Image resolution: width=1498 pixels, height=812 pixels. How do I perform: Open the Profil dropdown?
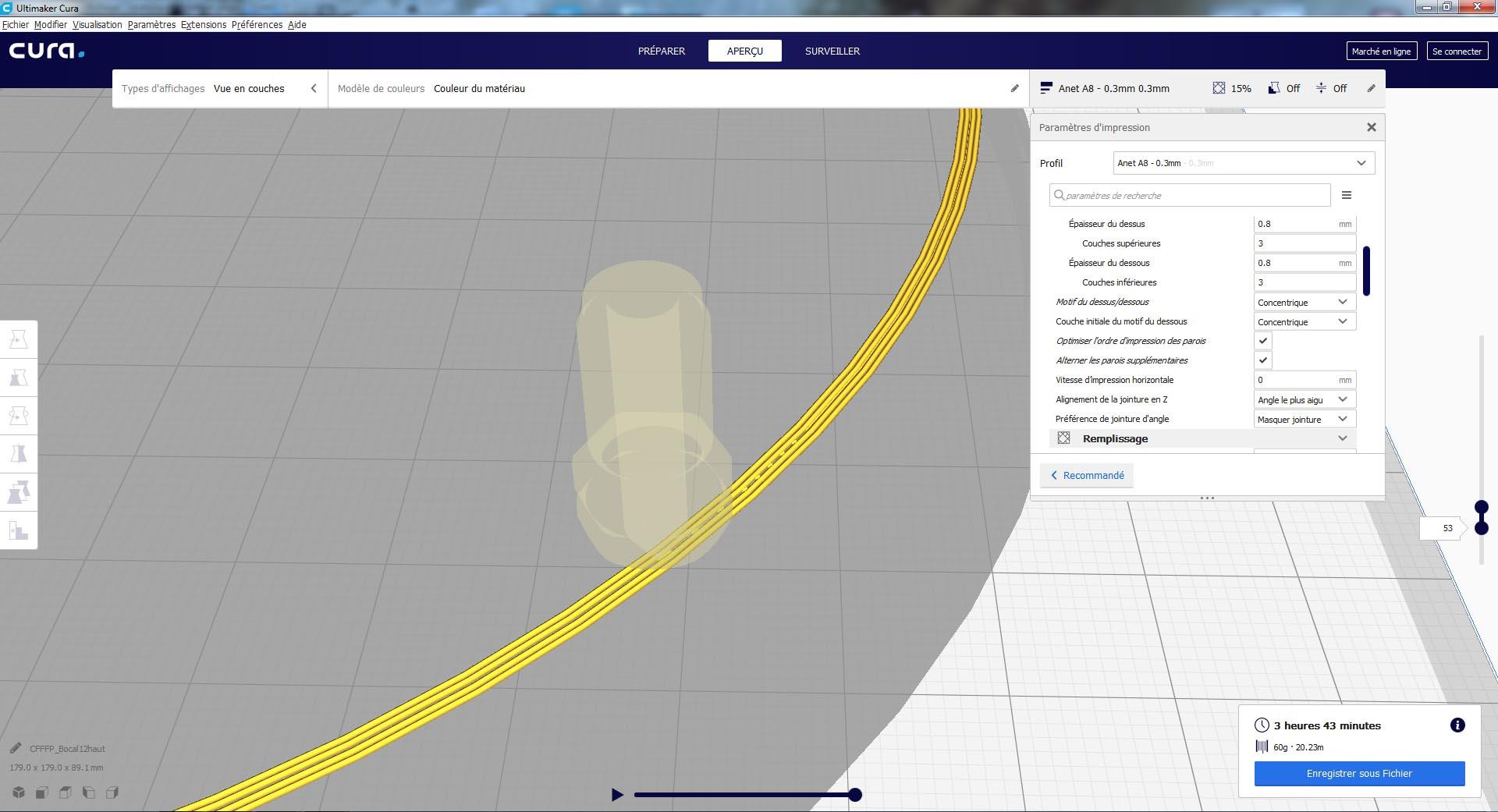1244,163
